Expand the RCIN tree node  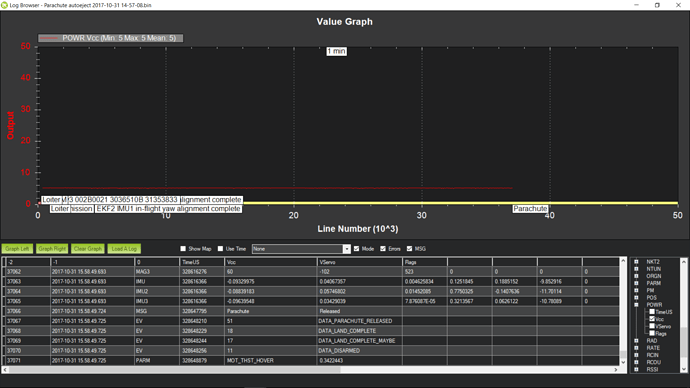[x=636, y=355]
